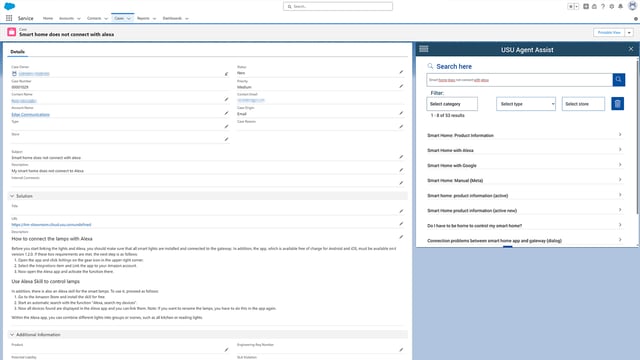Open the App Launcher grid icon
Image resolution: width=640 pixels, height=360 pixels.
(9, 18)
